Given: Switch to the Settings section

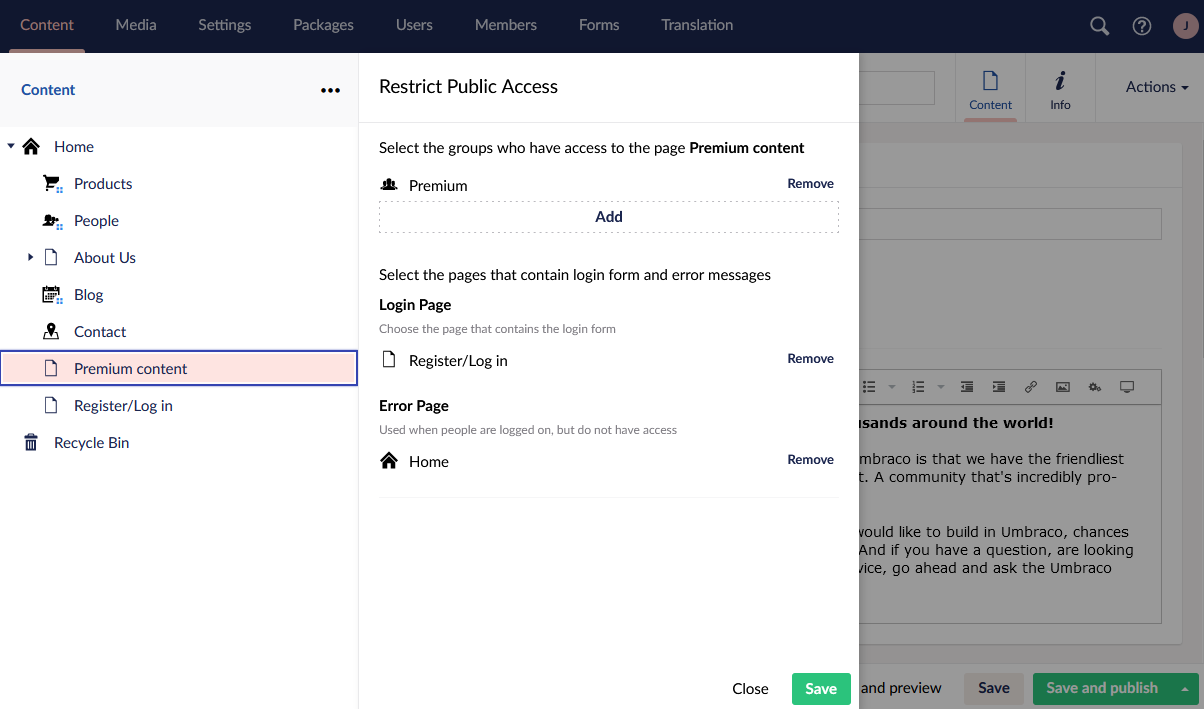Looking at the screenshot, I should [224, 25].
